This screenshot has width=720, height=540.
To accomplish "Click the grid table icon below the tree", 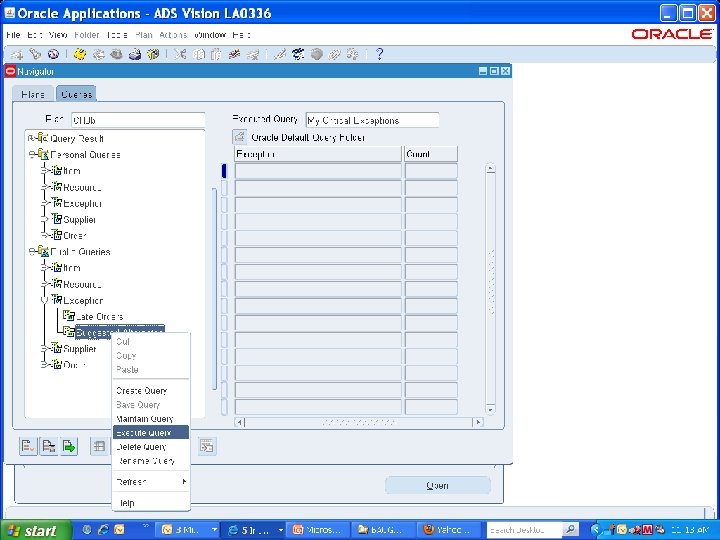I will (99, 446).
